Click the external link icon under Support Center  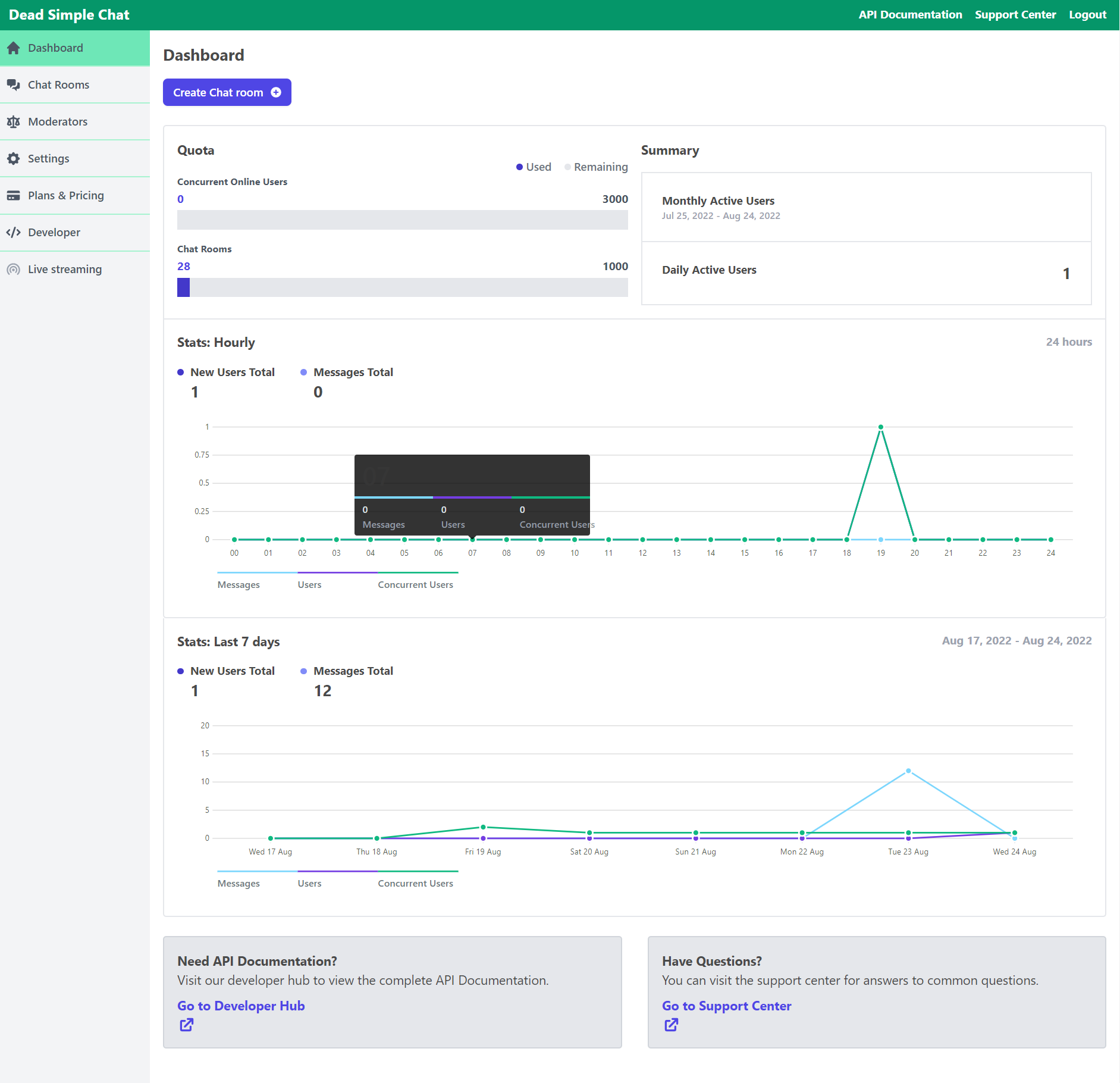[672, 1025]
